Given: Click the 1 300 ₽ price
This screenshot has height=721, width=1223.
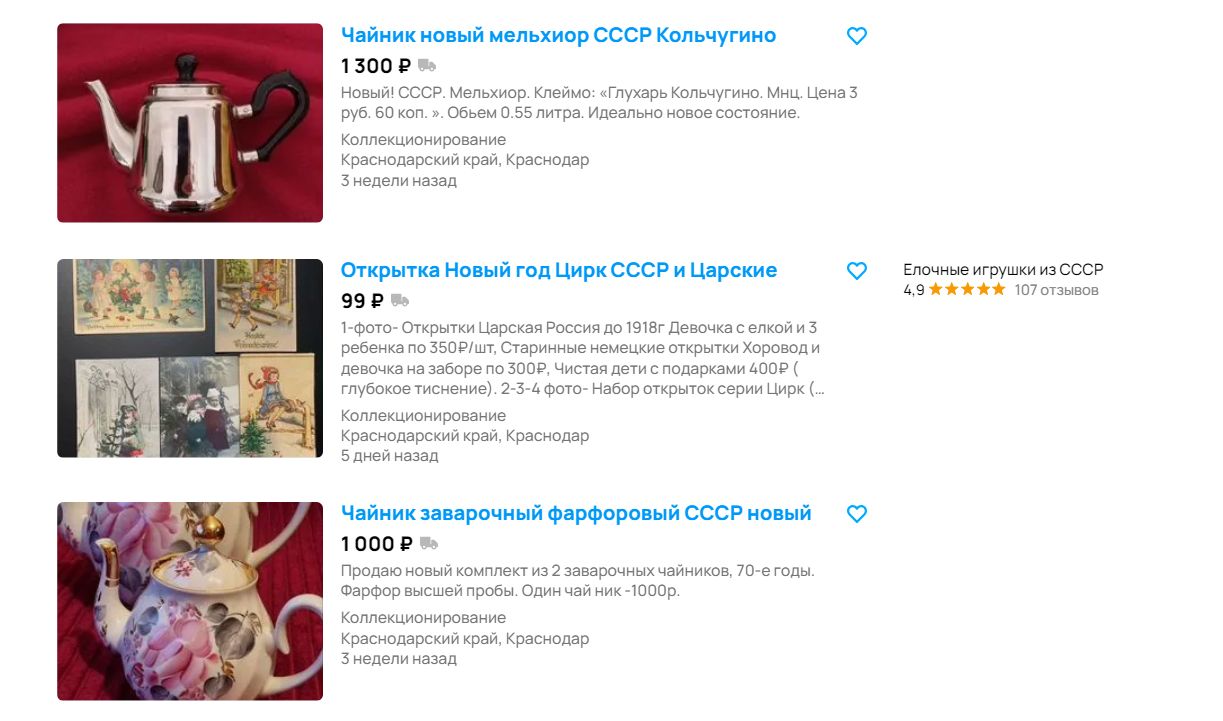Looking at the screenshot, I should (x=376, y=66).
